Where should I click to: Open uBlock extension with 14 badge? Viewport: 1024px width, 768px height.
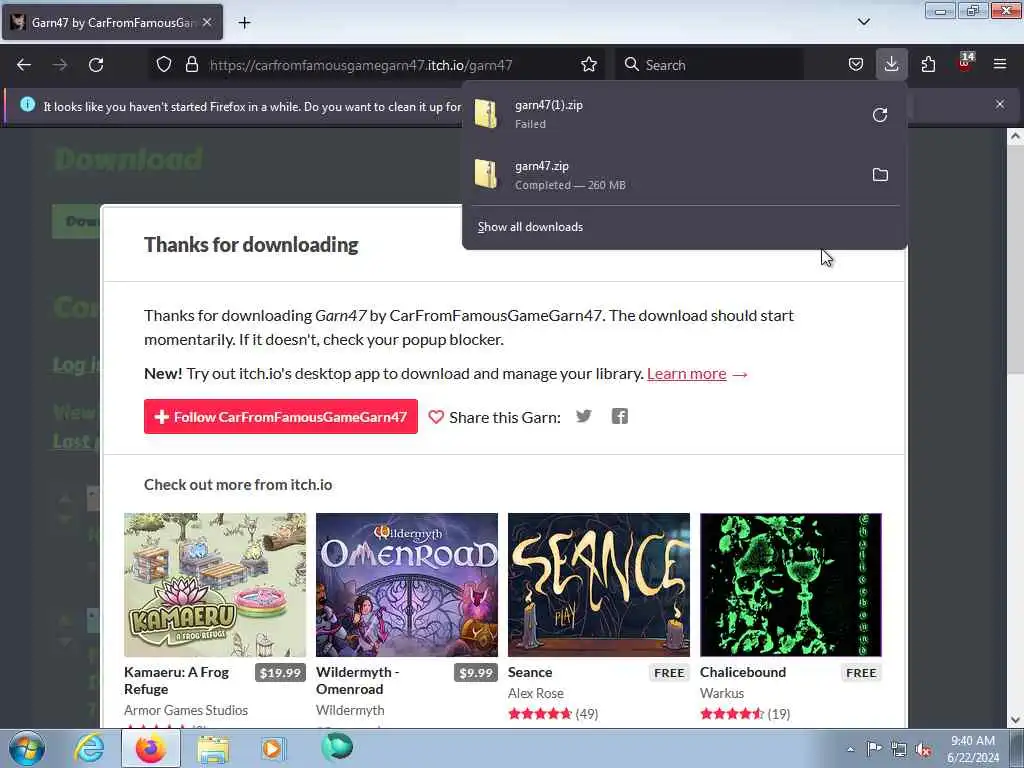[965, 63]
